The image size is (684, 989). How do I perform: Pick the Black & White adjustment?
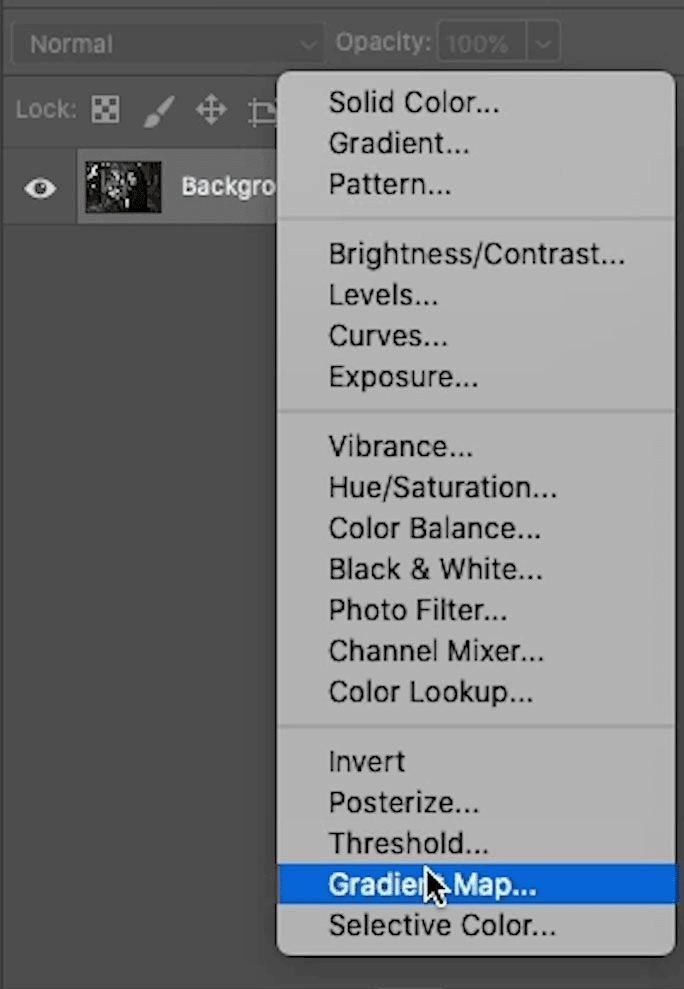(435, 570)
